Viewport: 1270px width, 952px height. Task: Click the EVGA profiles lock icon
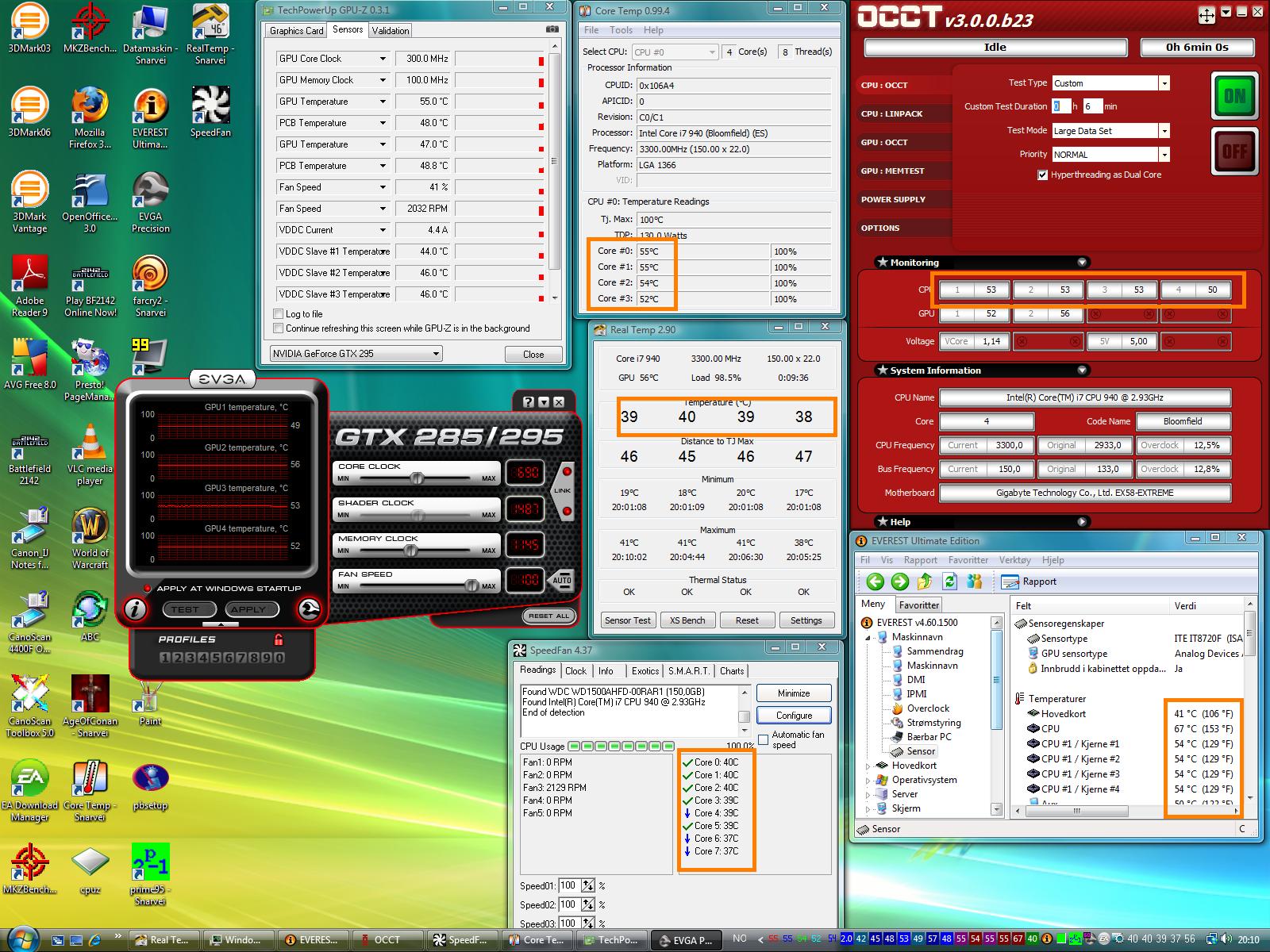278,639
